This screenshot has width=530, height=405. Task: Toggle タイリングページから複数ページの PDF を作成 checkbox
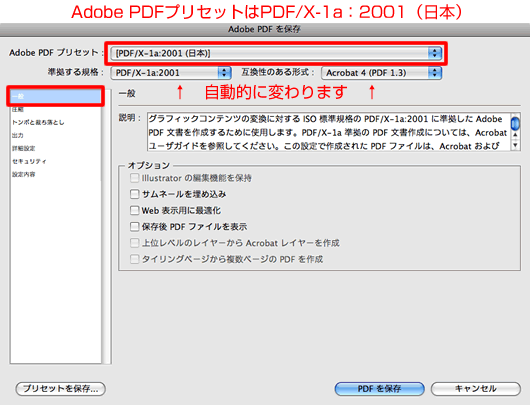(x=135, y=259)
